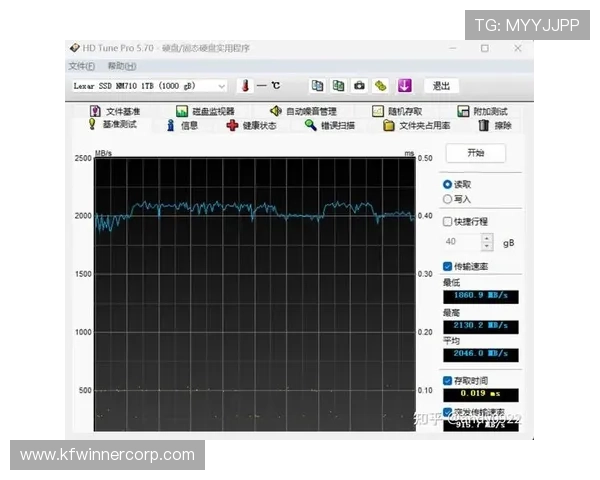The image size is (600, 480).
Task: Switch to the 磁盘监视器 tab
Action: pos(205,111)
